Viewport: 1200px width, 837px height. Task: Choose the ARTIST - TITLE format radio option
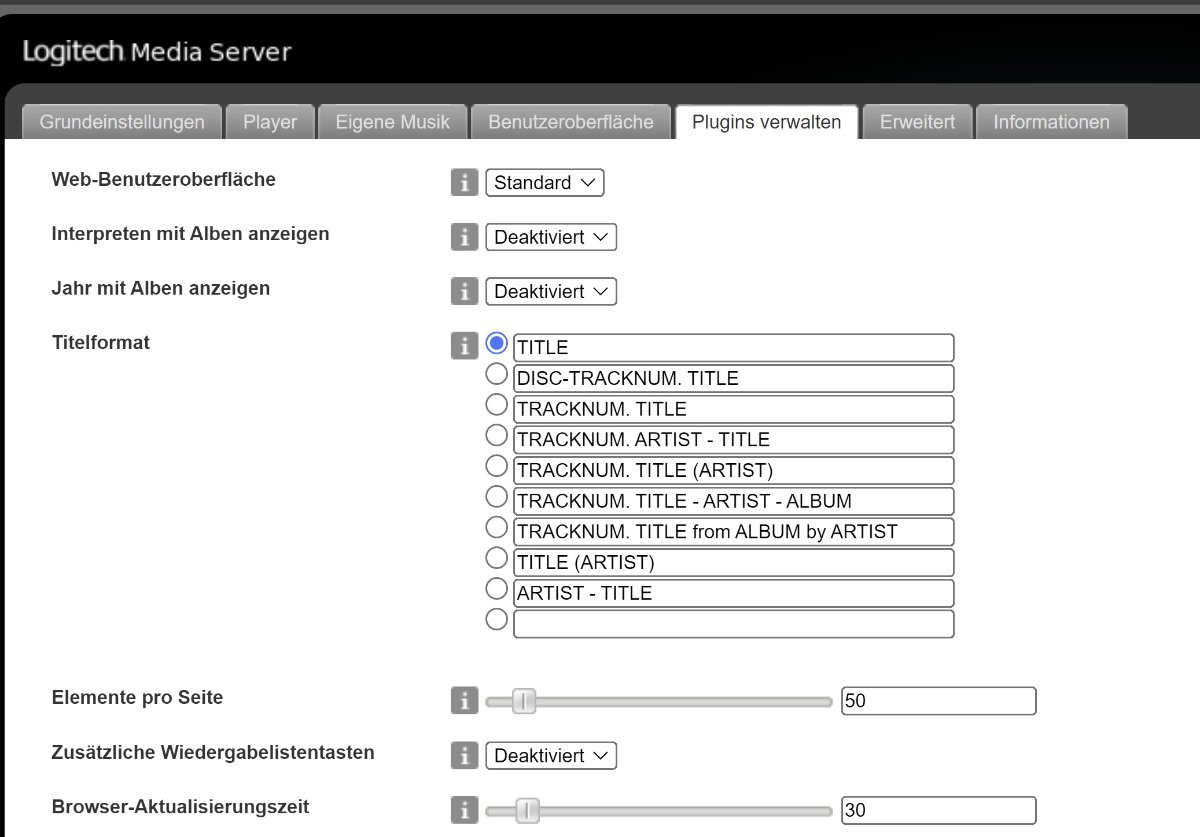[x=497, y=588]
